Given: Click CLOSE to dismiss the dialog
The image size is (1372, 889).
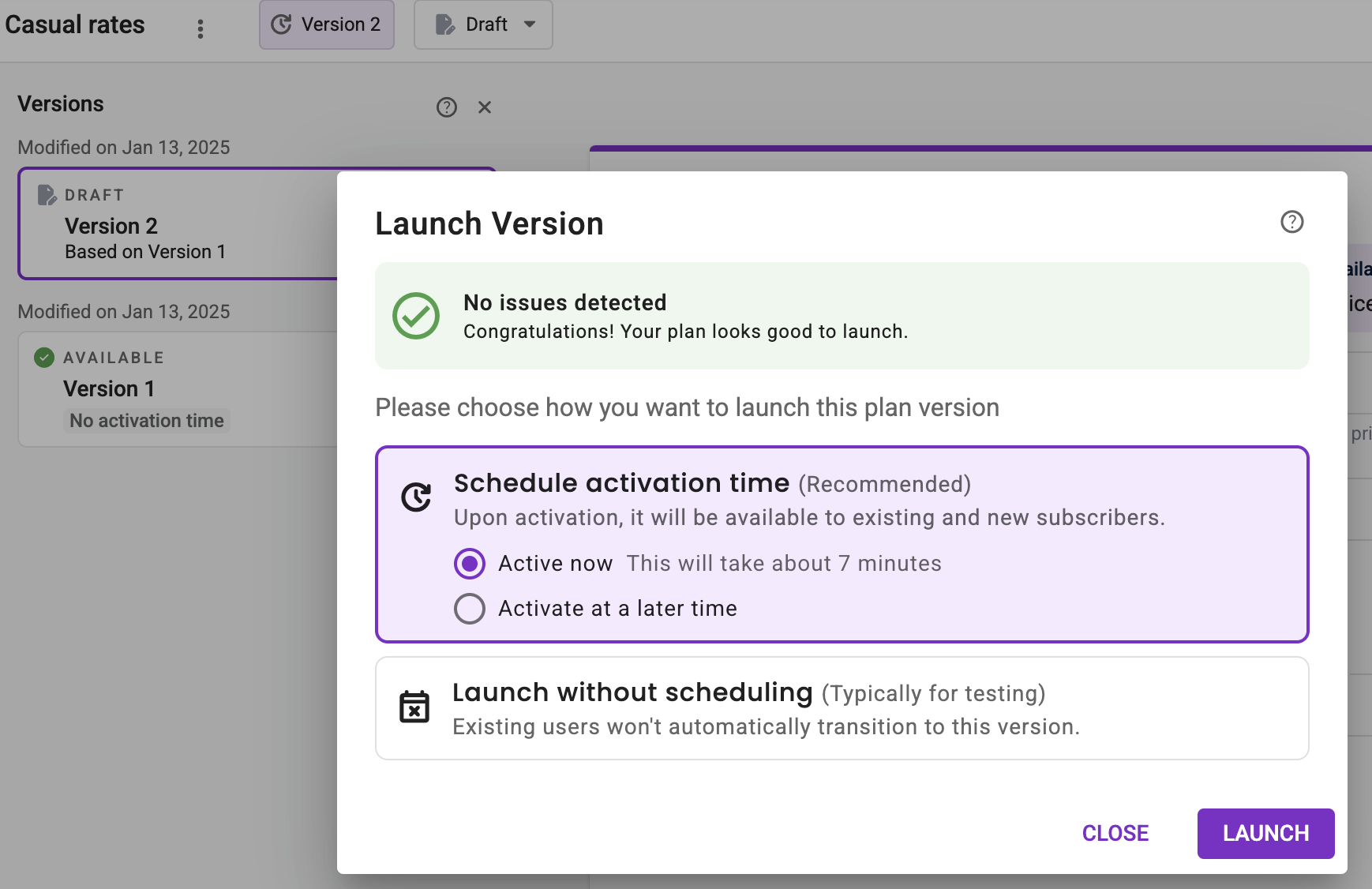Looking at the screenshot, I should tap(1115, 833).
